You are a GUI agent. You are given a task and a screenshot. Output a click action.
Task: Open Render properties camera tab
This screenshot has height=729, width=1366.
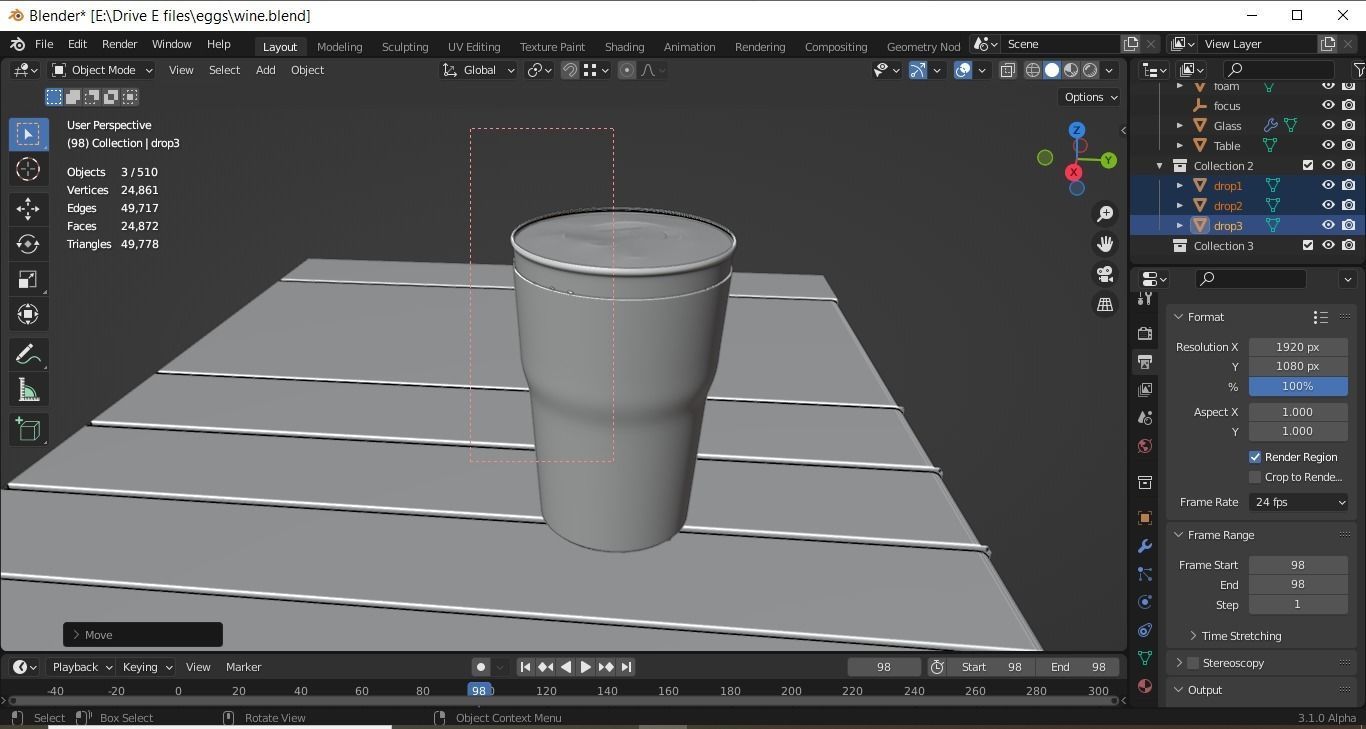tap(1145, 333)
